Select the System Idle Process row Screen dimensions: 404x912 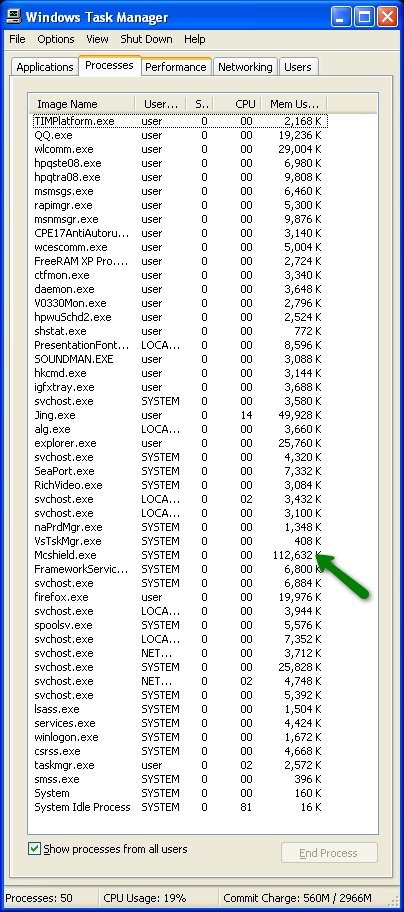[178, 807]
